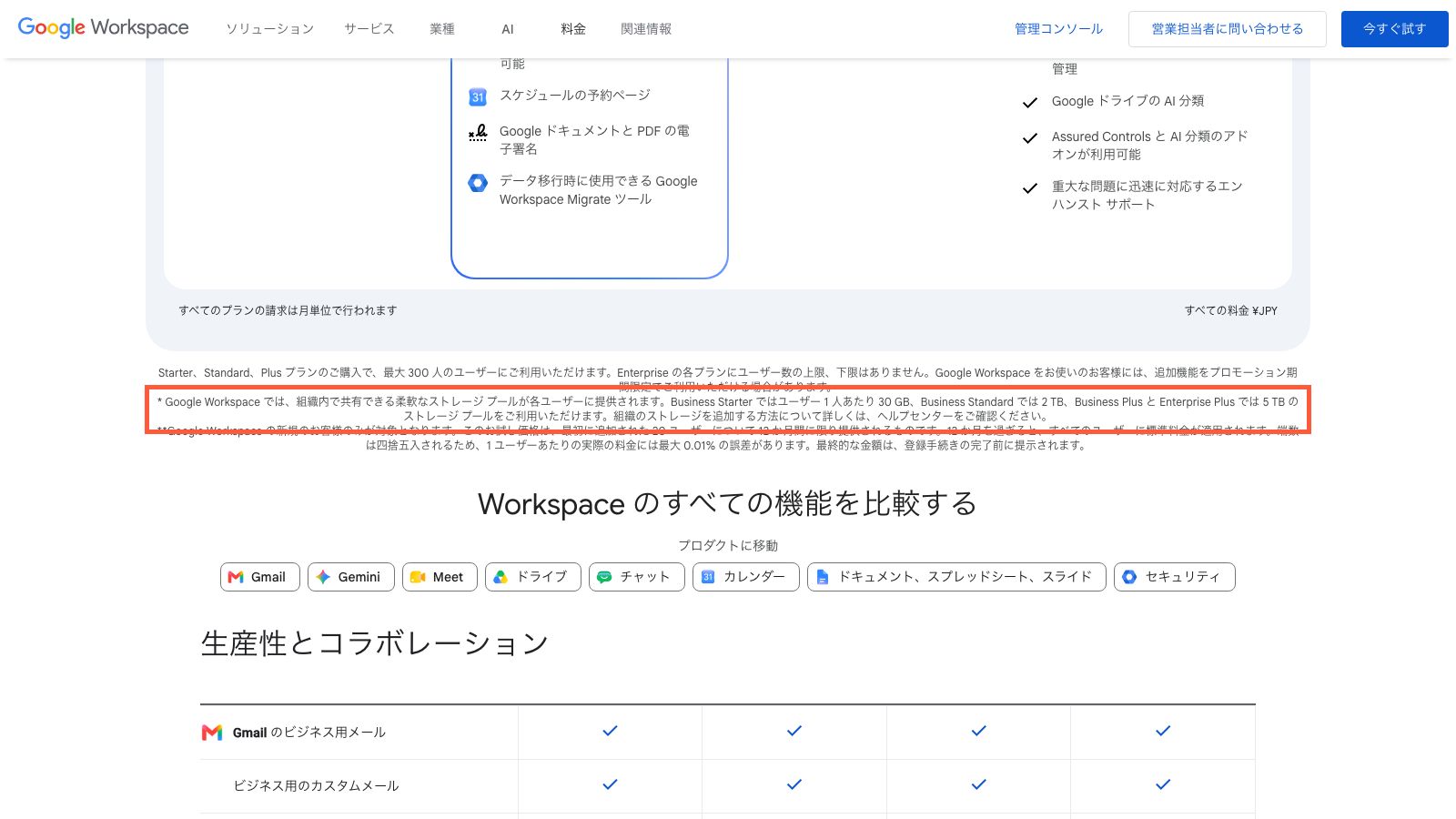Click the Google ドライブの AI 分類 text

[1127, 101]
